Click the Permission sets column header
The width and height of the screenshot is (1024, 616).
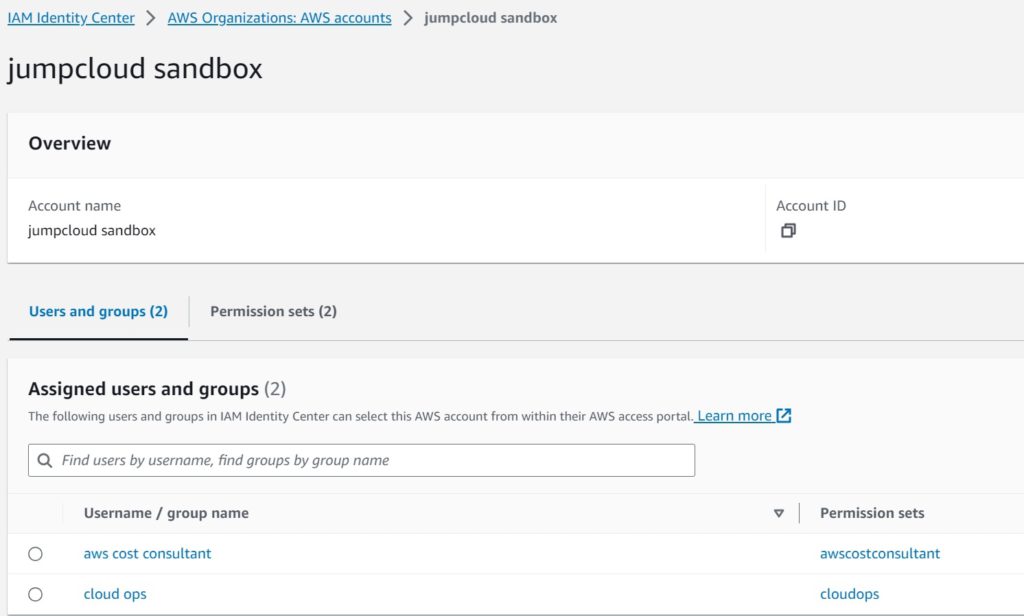(872, 513)
